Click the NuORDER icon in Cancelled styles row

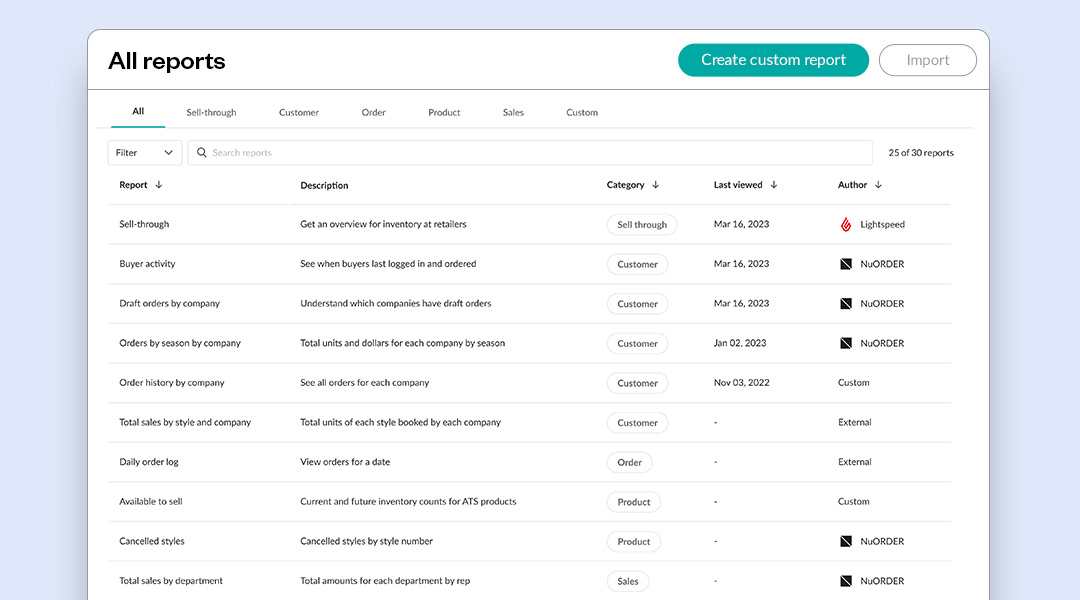[846, 542]
